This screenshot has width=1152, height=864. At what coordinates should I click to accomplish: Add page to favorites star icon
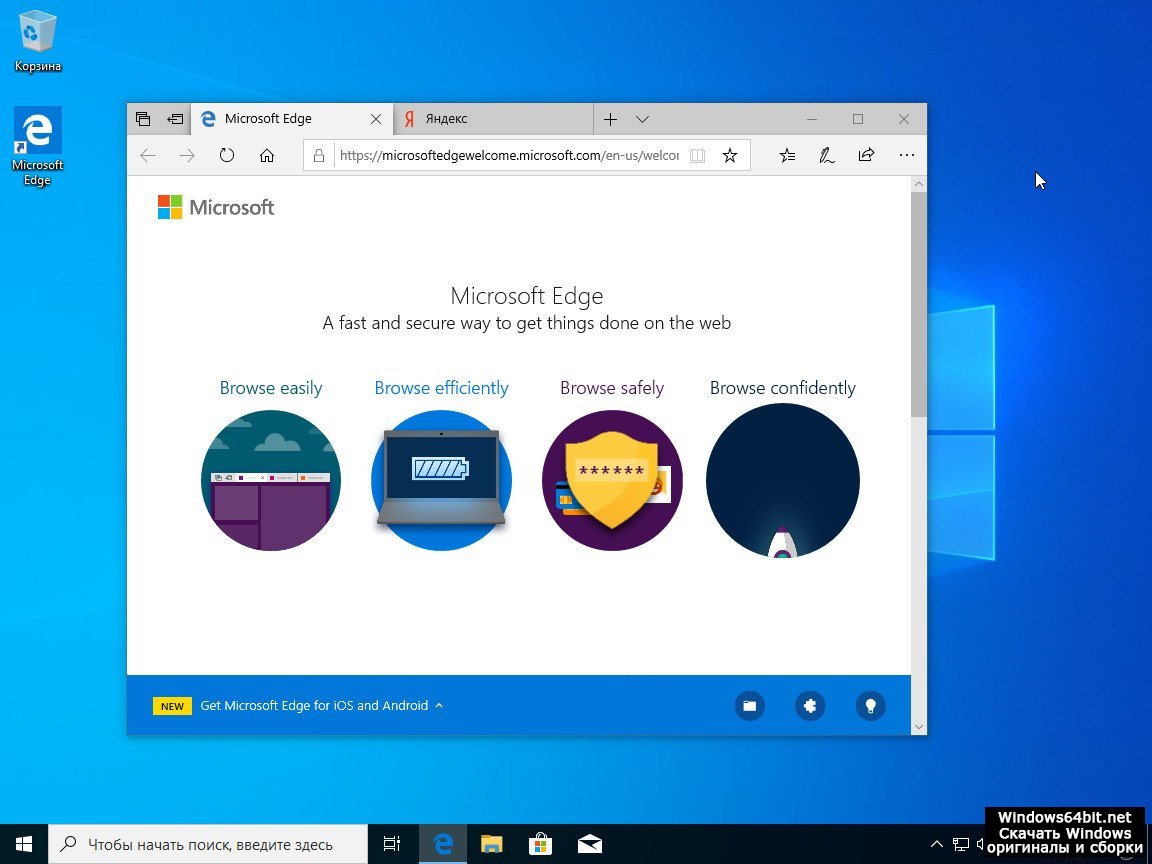pyautogui.click(x=730, y=155)
